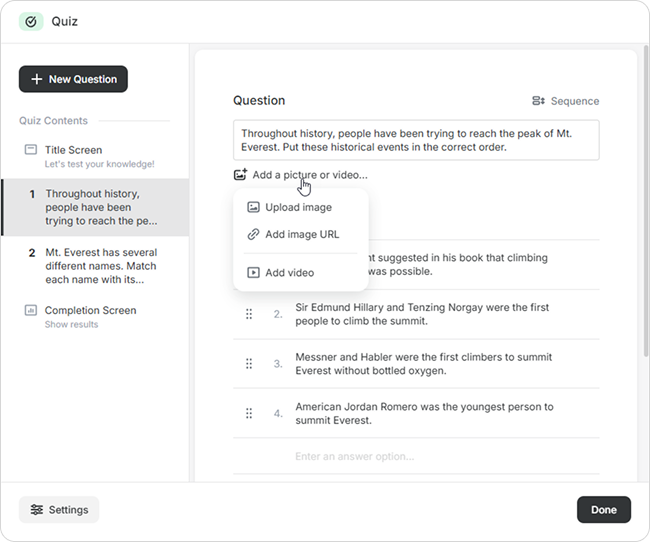Click the Quiz checkmark logo icon
The image size is (650, 542).
click(x=31, y=21)
